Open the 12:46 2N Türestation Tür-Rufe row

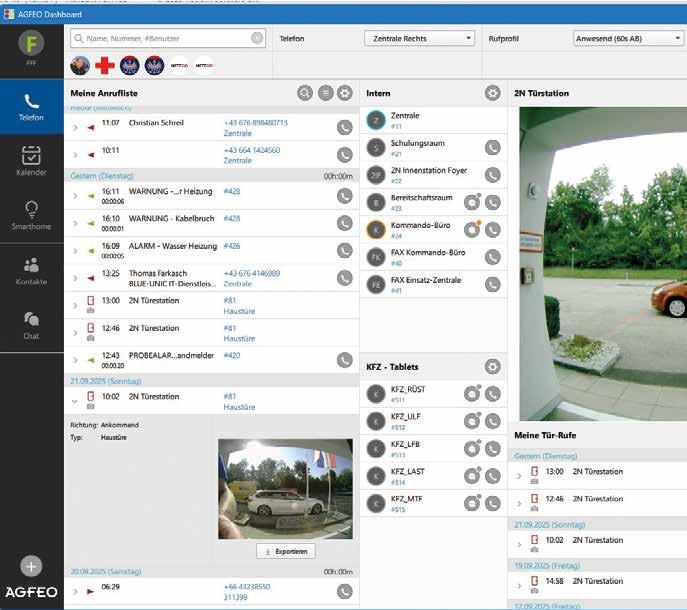[x=598, y=503]
